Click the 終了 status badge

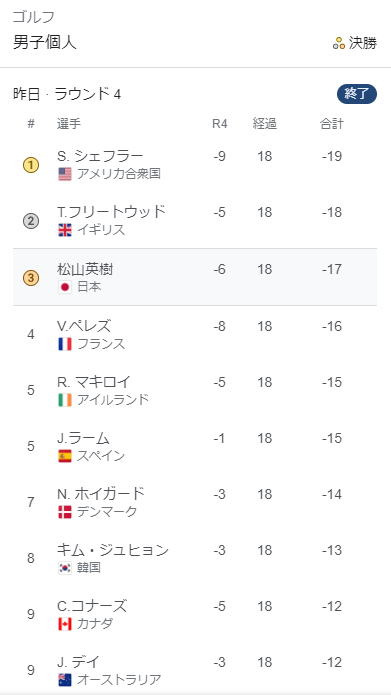[357, 94]
